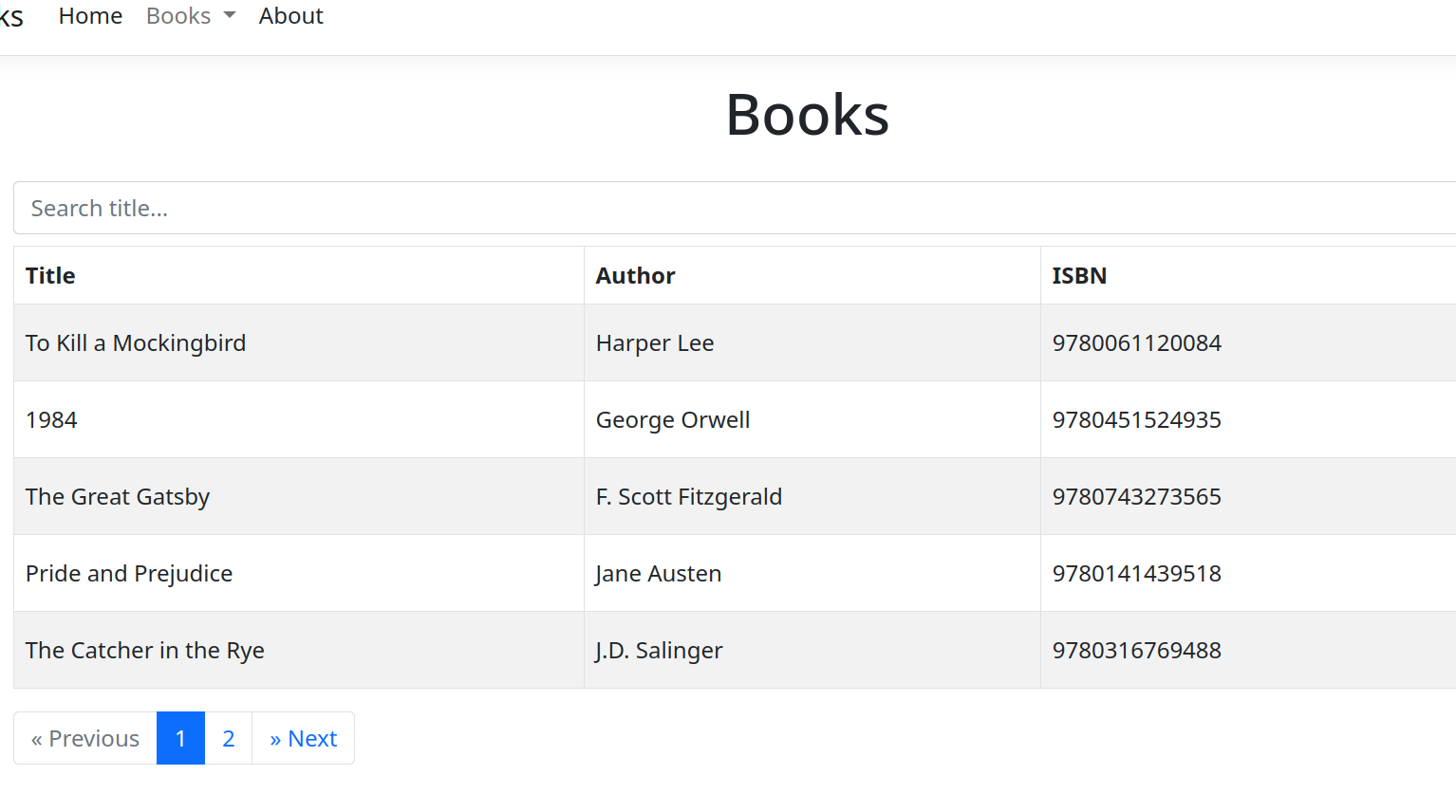1456x812 pixels.
Task: Click the Previous page button
Action: point(85,738)
